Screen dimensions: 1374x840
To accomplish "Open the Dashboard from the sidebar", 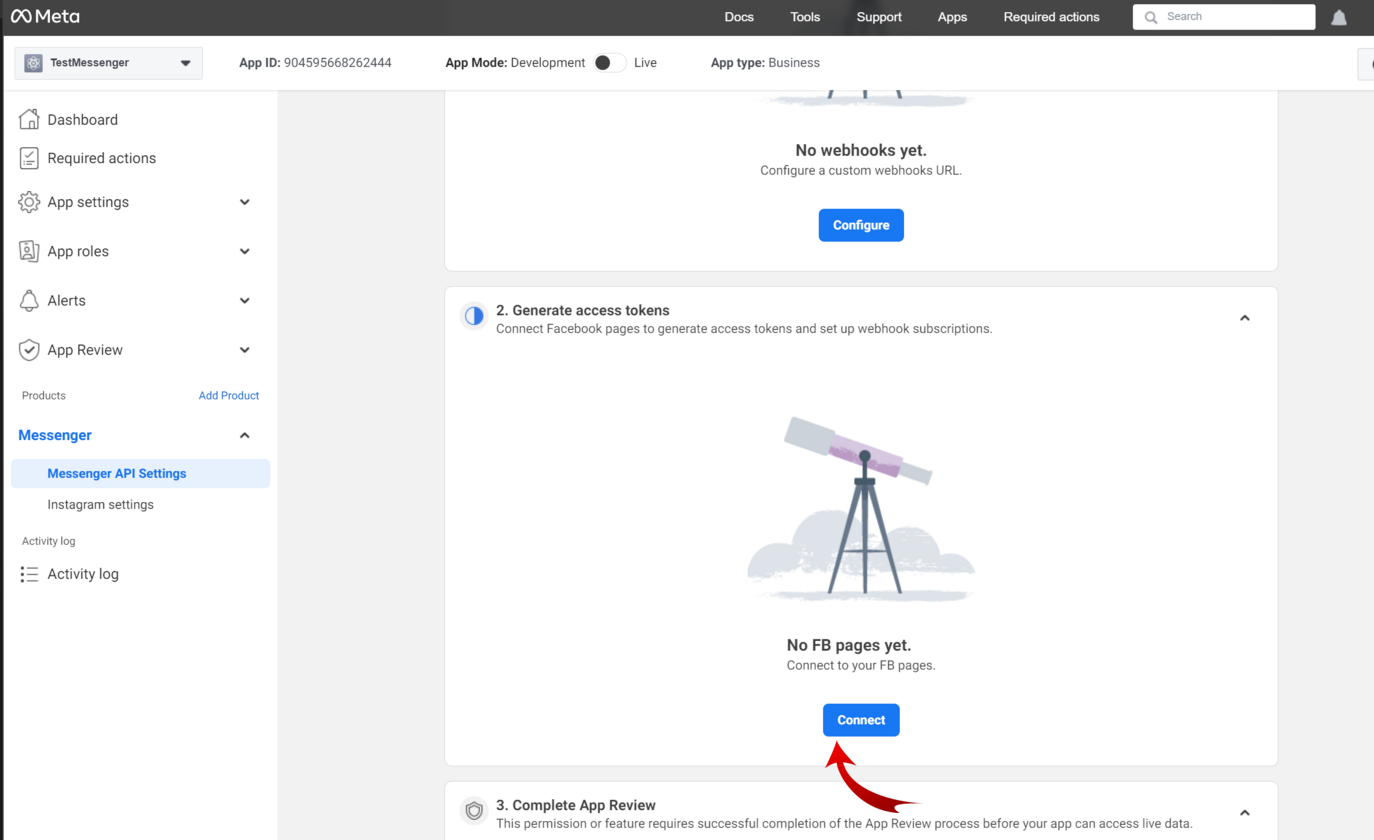I will click(30, 119).
